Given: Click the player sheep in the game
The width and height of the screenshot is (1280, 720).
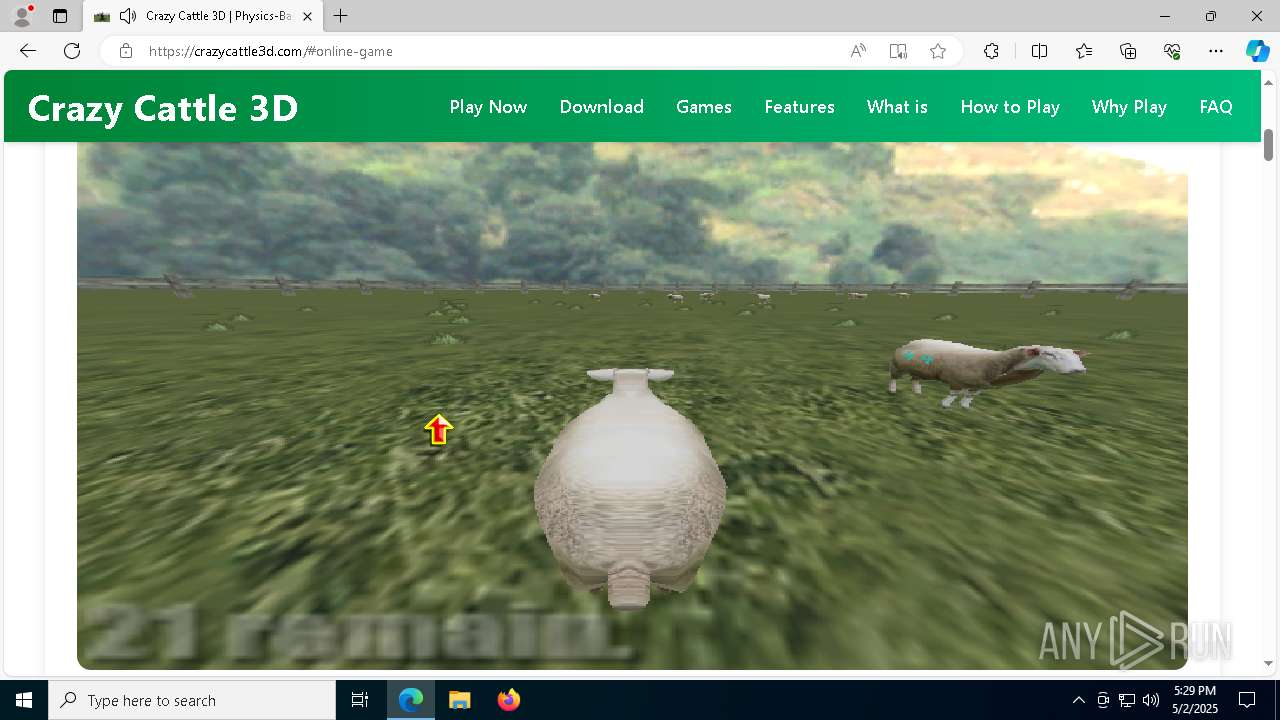Looking at the screenshot, I should point(630,488).
